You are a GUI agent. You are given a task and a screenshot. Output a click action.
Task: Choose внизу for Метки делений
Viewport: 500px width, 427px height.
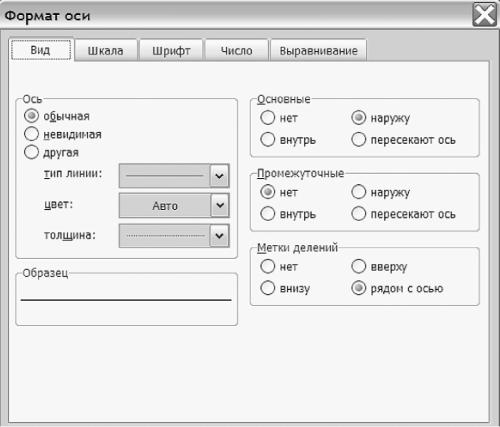(268, 288)
